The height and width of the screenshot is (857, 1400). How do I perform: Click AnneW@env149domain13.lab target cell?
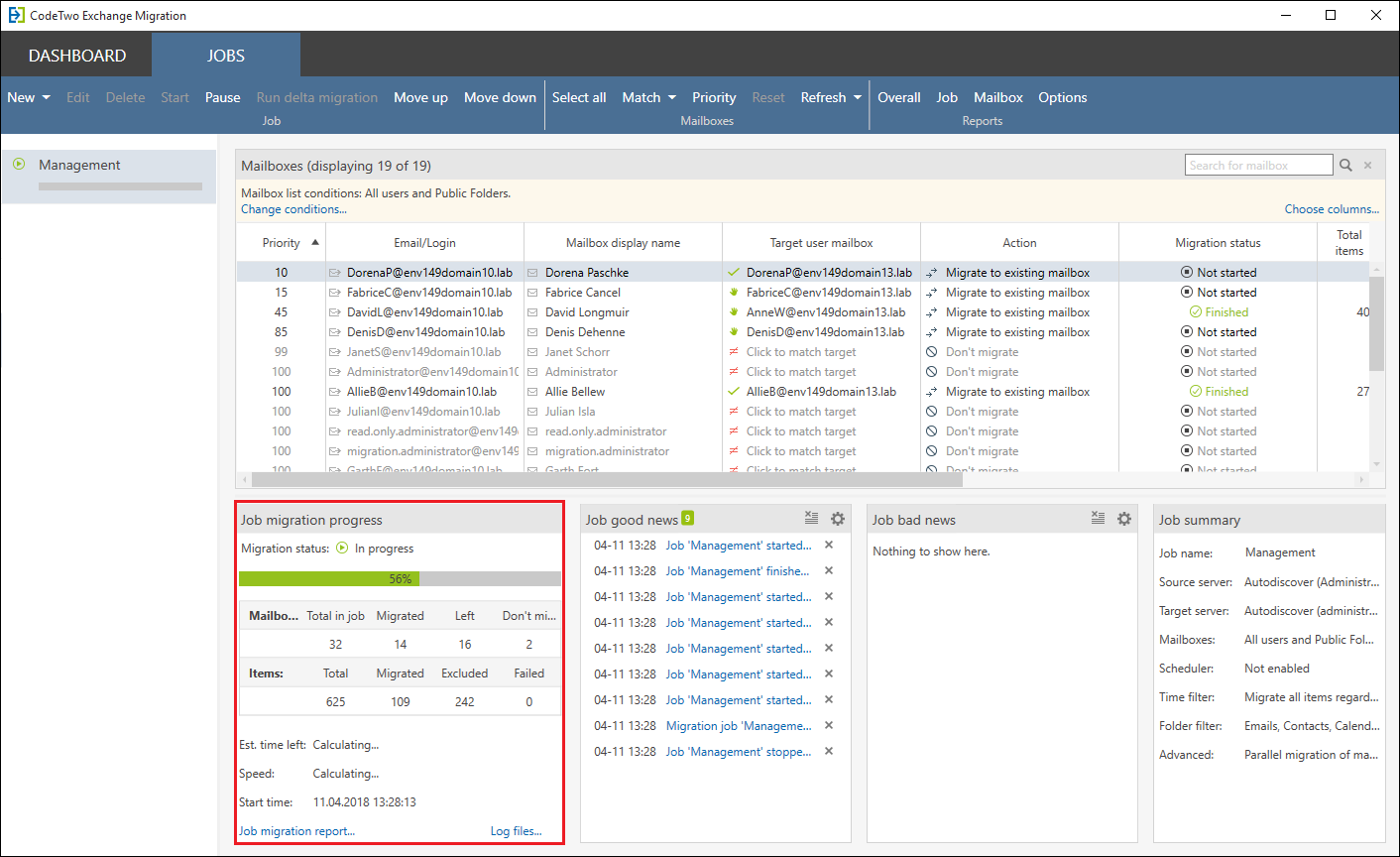[x=826, y=312]
